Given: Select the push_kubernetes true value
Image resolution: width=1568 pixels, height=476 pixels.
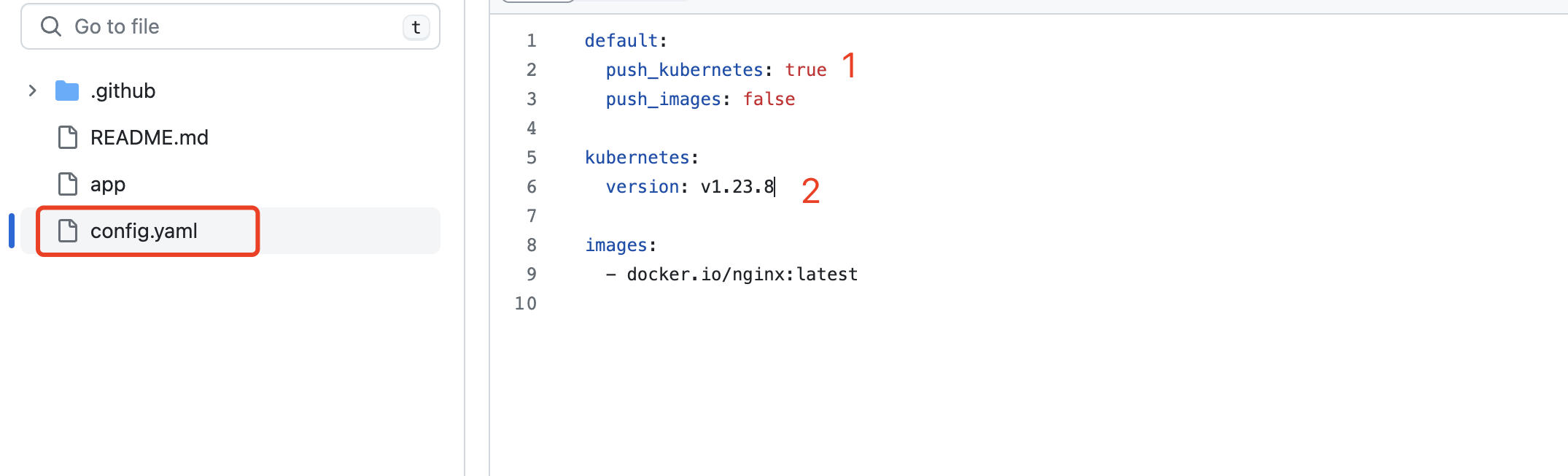Looking at the screenshot, I should pyautogui.click(x=805, y=69).
